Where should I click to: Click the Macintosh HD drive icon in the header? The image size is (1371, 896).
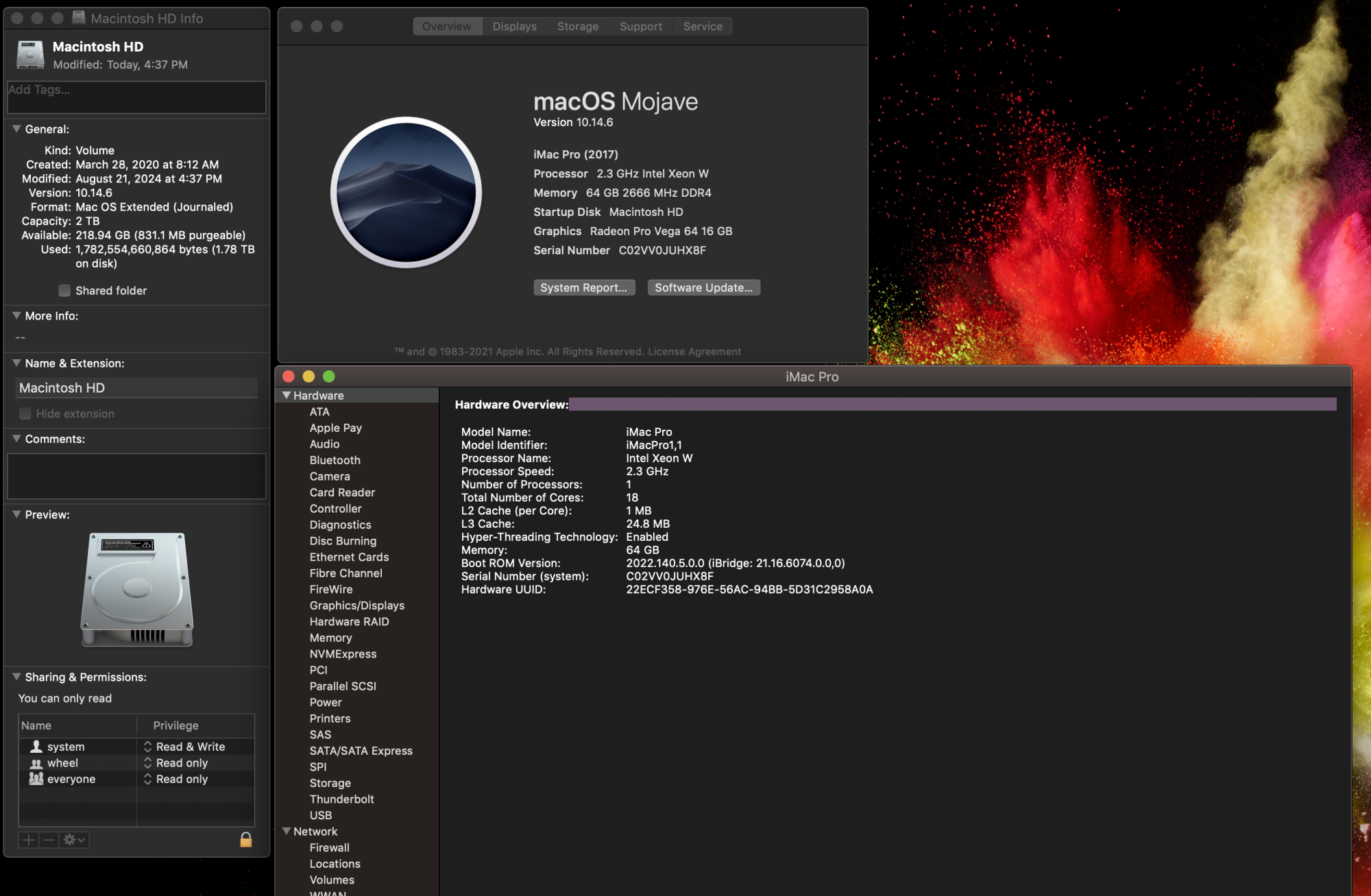tap(30, 55)
